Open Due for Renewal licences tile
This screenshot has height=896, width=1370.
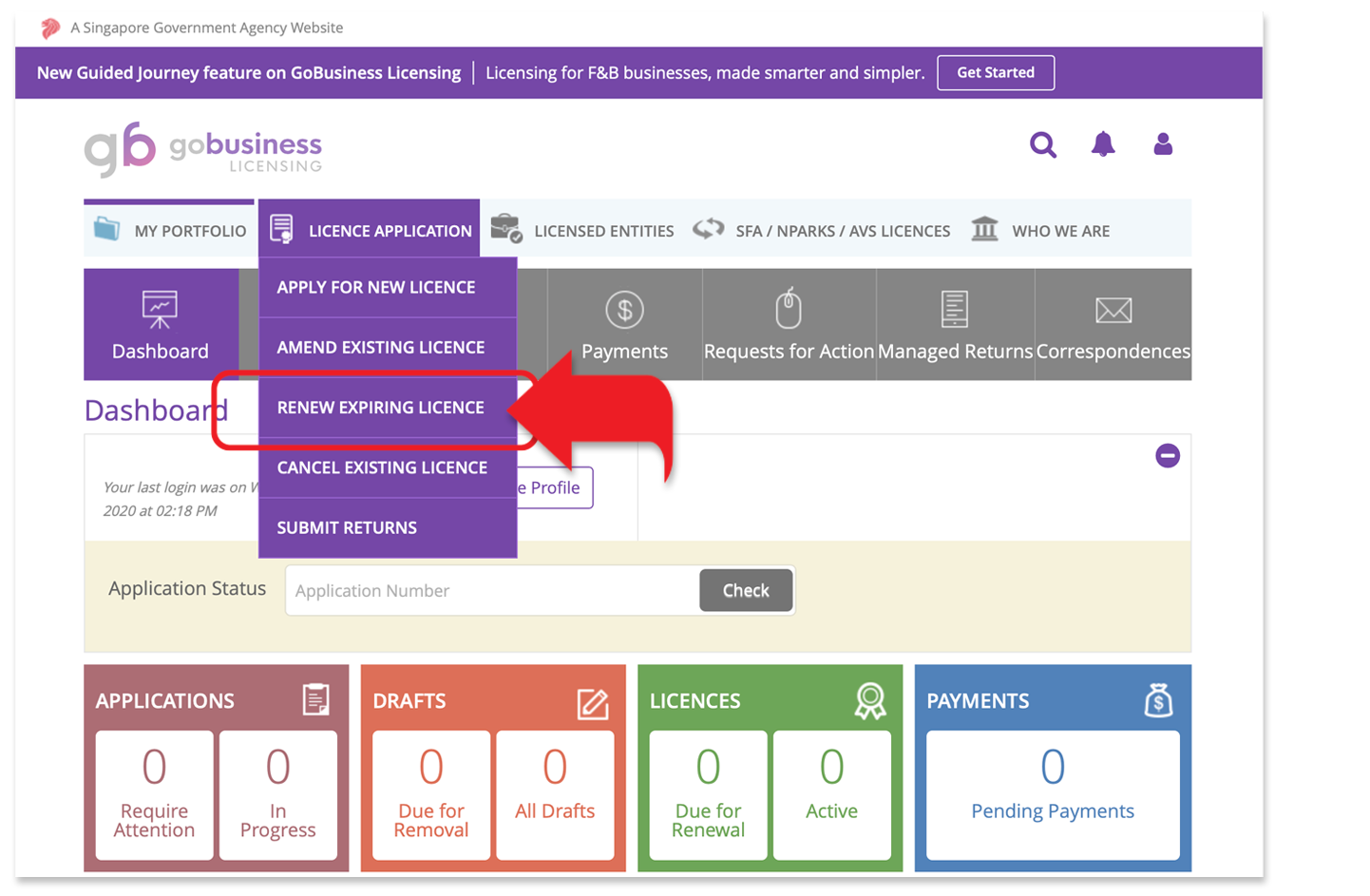tap(708, 795)
